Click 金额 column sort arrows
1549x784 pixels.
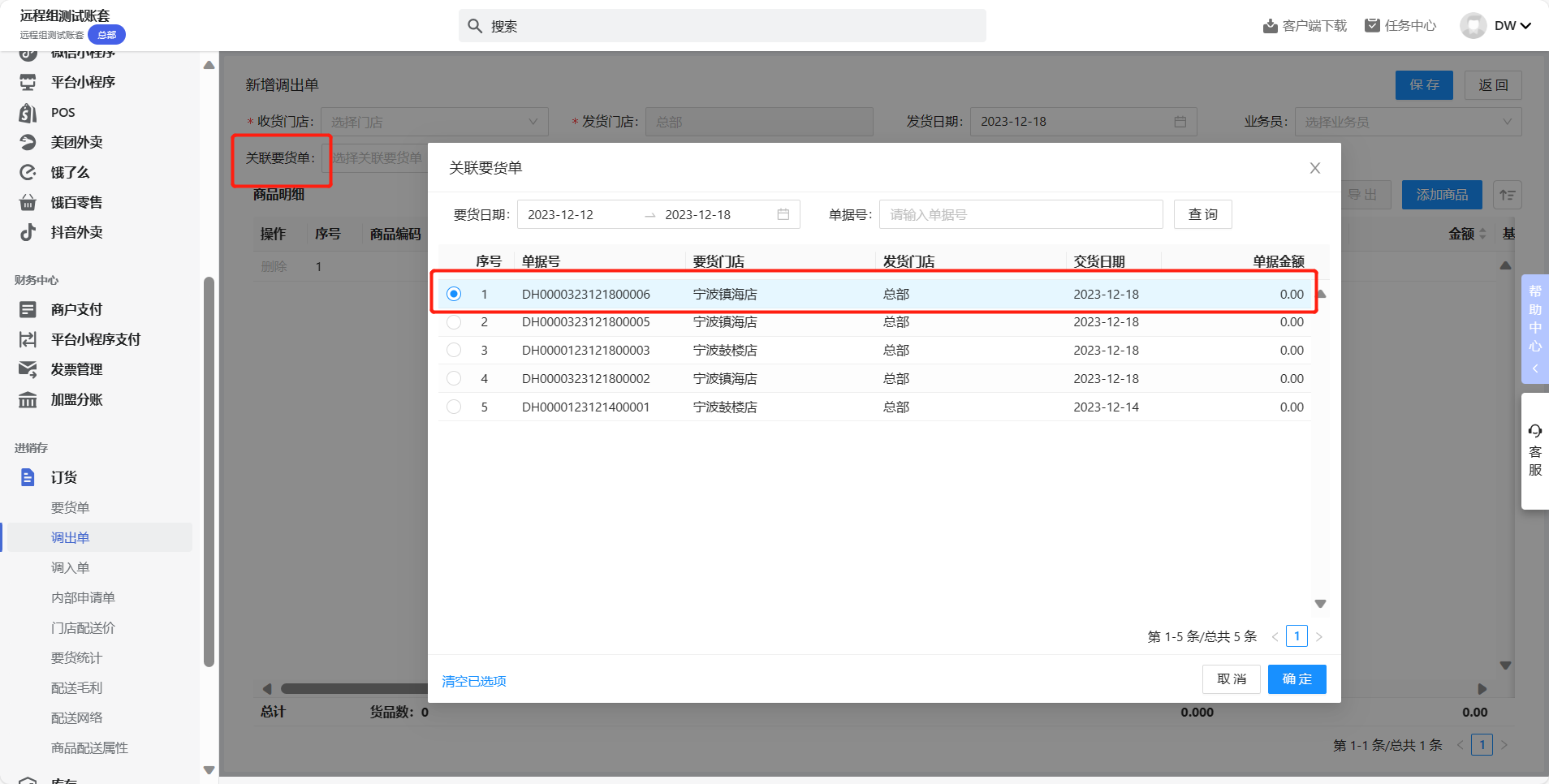coord(1483,234)
